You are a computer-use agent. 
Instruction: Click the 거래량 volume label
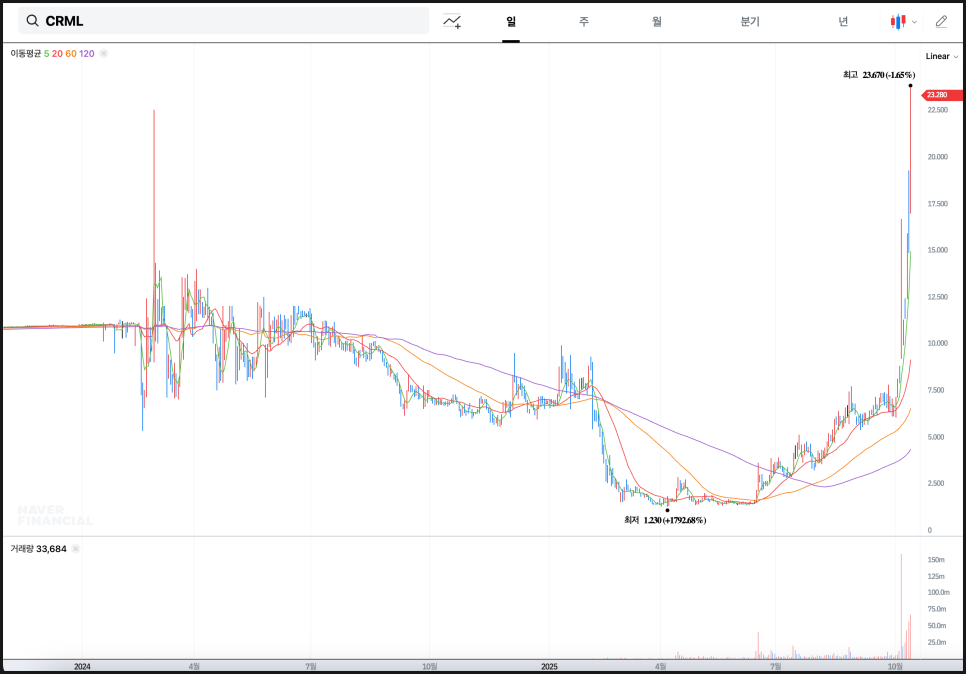pyautogui.click(x=22, y=548)
